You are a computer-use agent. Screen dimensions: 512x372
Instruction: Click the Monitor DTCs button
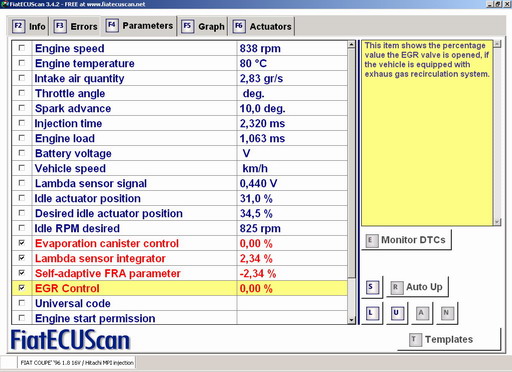[407, 240]
